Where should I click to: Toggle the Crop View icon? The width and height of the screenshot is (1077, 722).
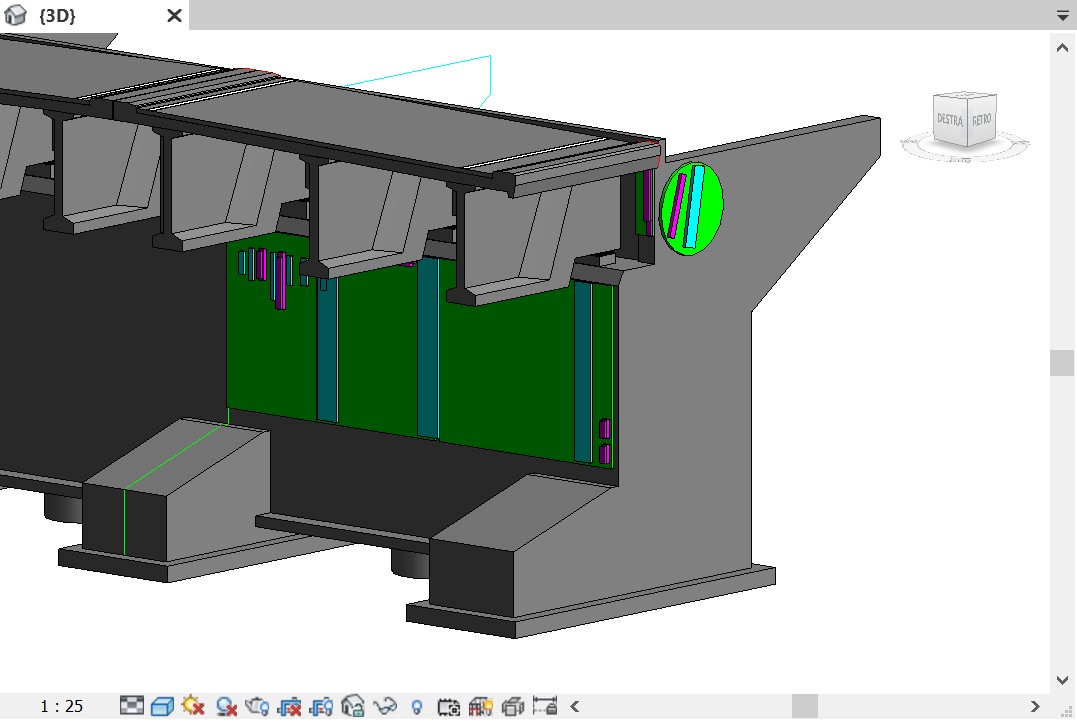click(x=290, y=706)
